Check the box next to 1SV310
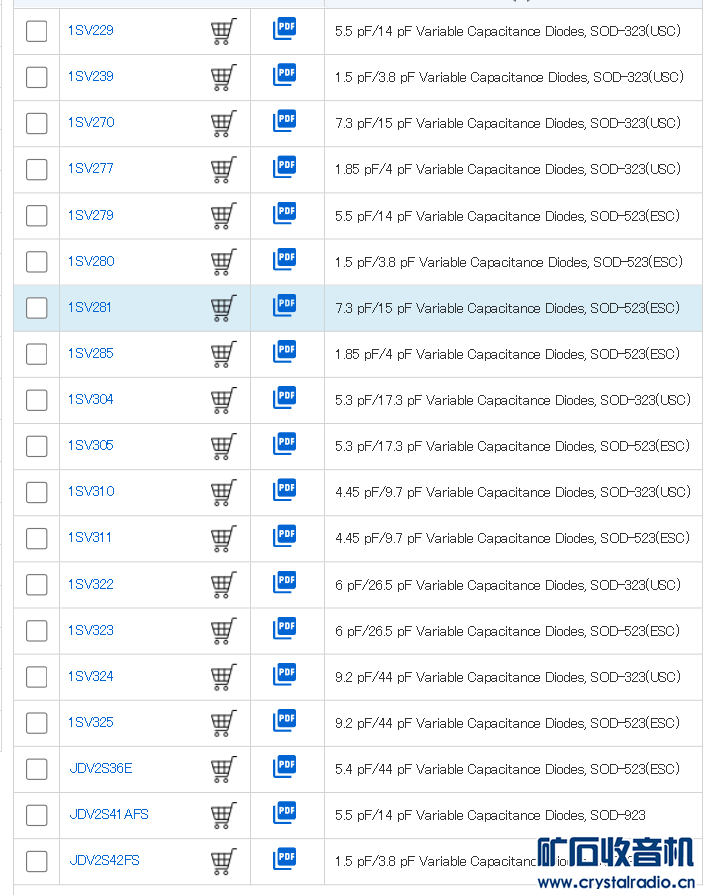Screen dimensions: 703x895 (x=37, y=492)
